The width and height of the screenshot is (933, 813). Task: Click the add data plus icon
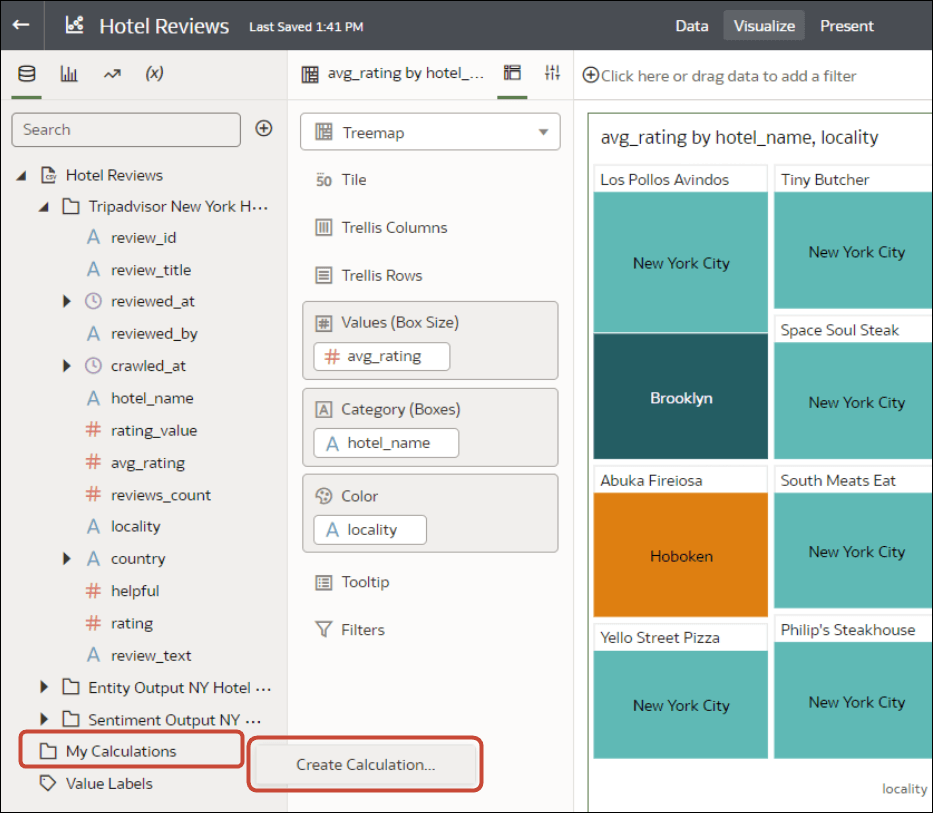coord(264,128)
